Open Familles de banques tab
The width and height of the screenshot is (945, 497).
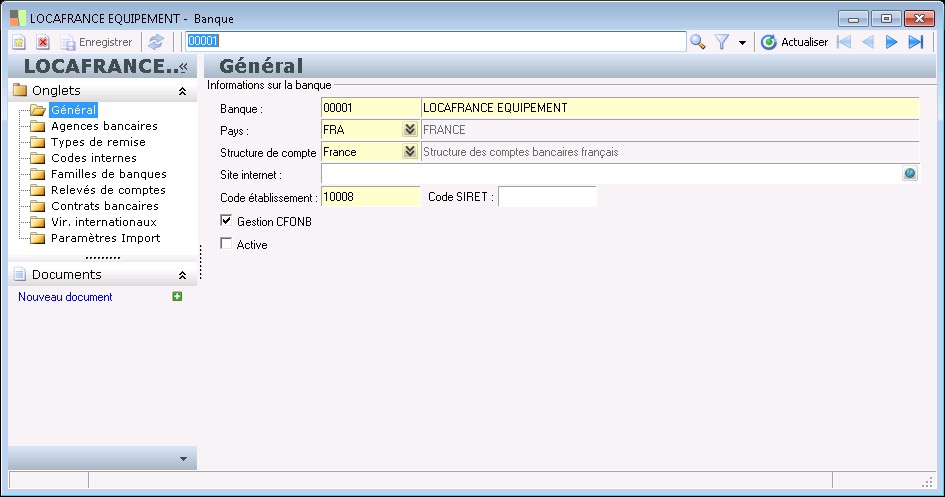[108, 174]
